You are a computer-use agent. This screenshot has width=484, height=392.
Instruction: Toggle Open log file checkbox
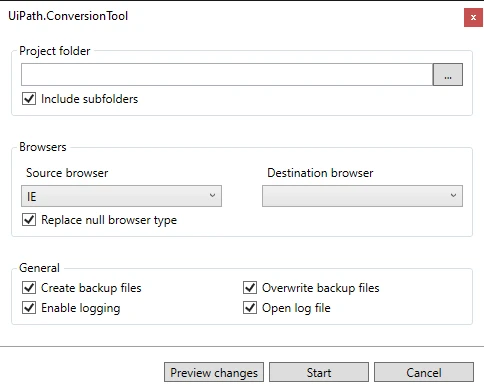tap(250, 307)
